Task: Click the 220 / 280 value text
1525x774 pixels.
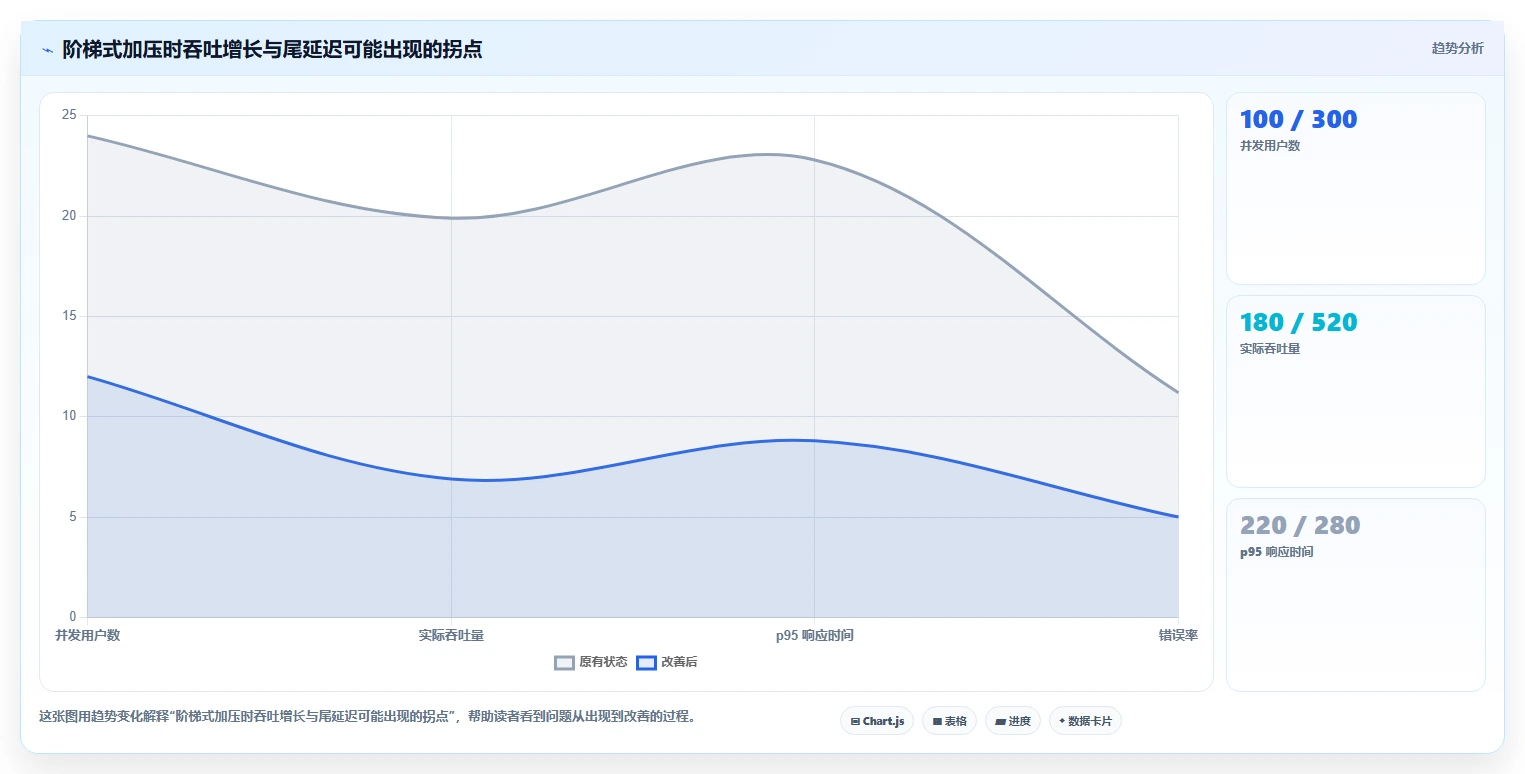Action: pos(1300,526)
